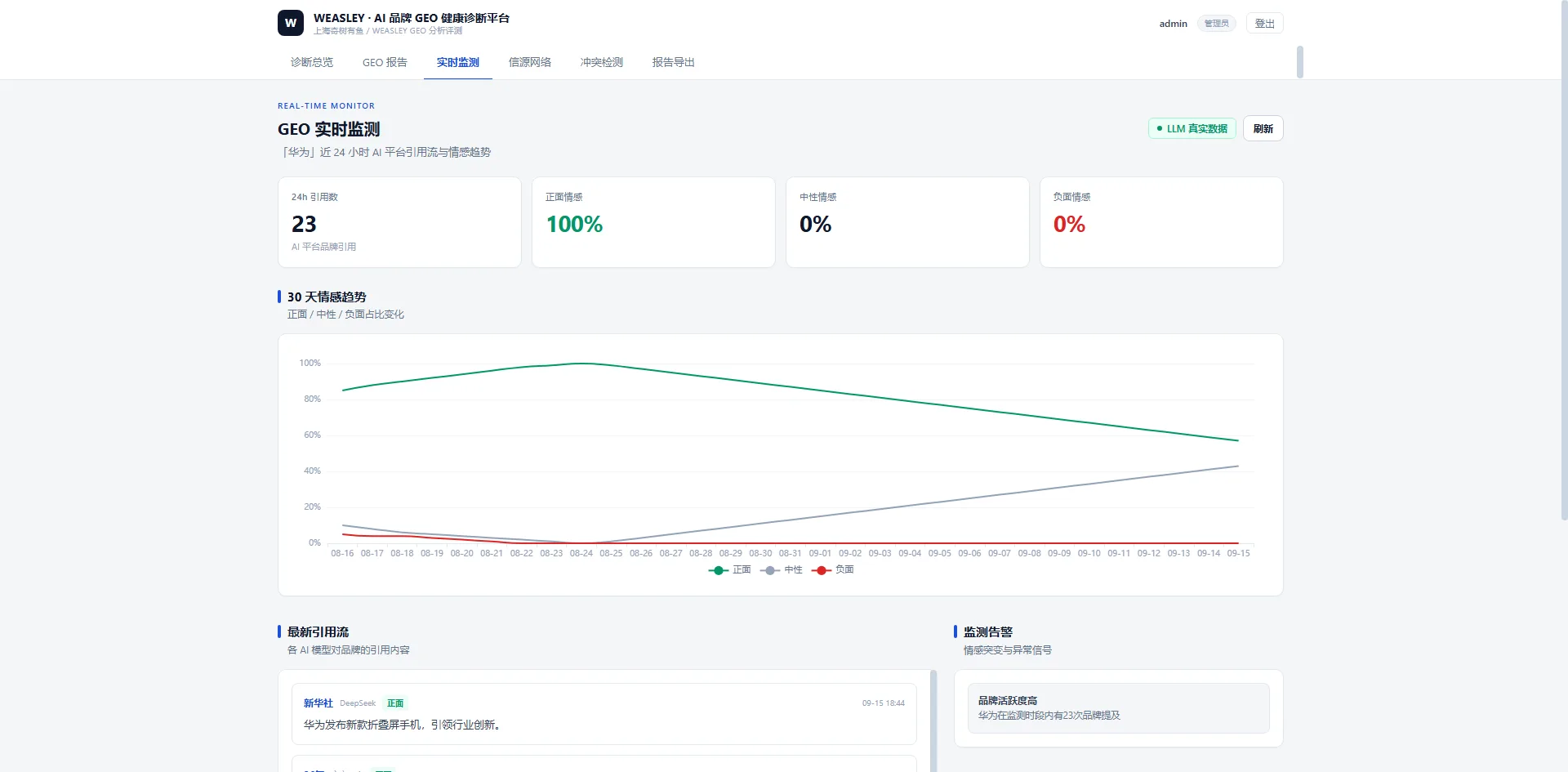Open the 新华社 citation source link

(318, 703)
